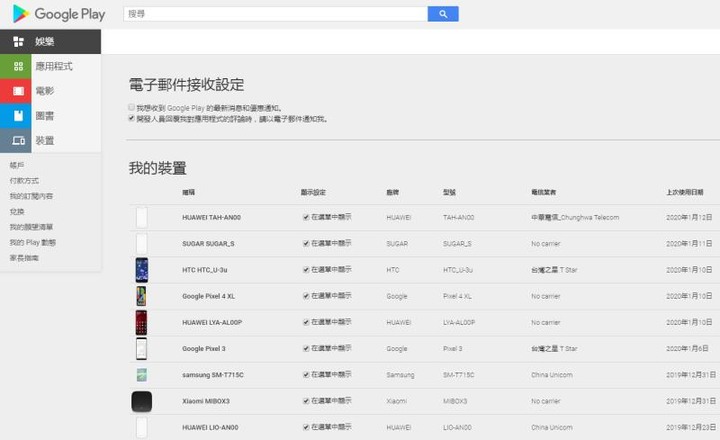Screen dimensions: 720x440
Task: Select the 電影 menu label
Action: [45, 91]
